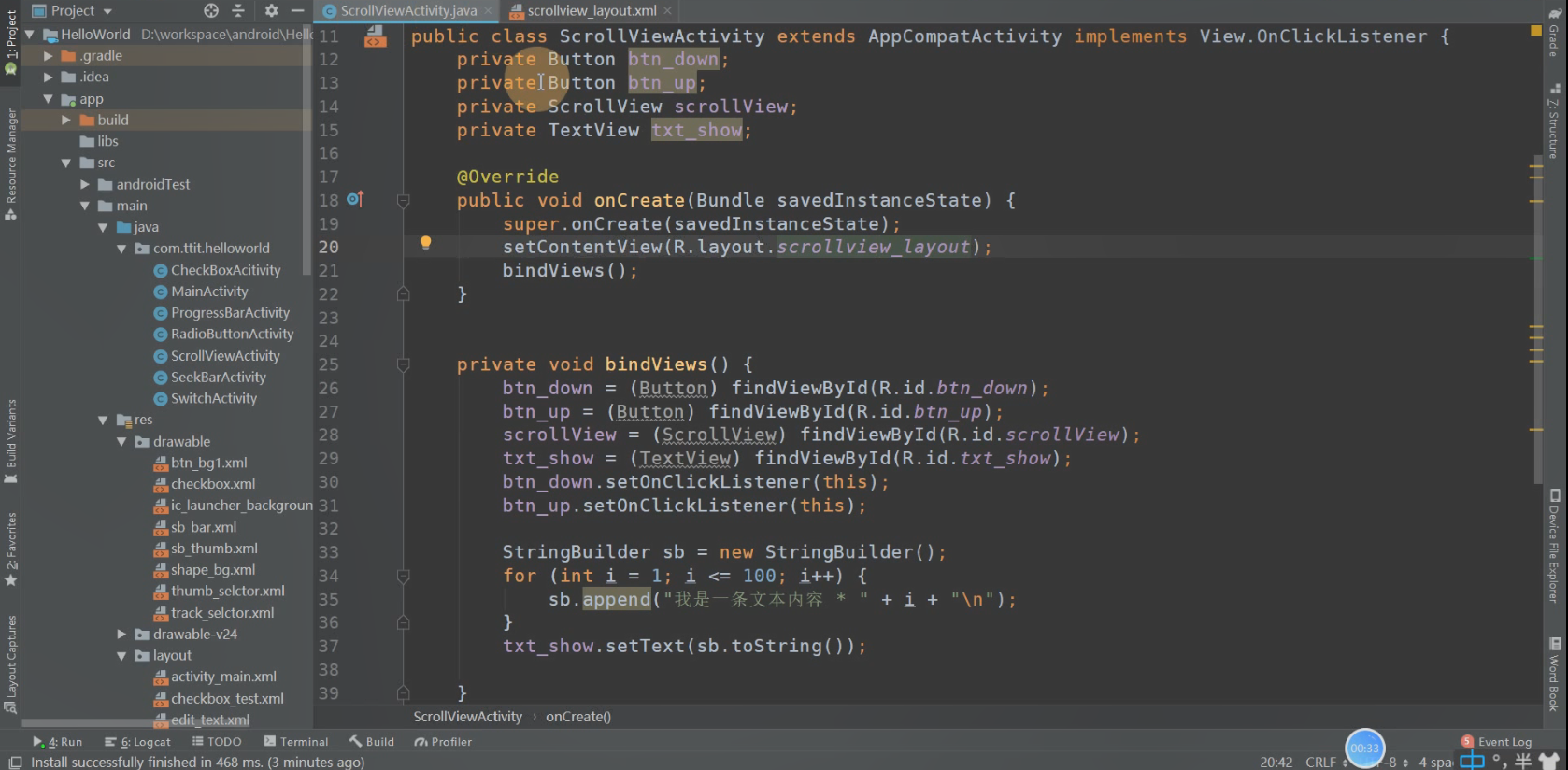Image resolution: width=1568 pixels, height=770 pixels.
Task: Expand the drawable-v24 folder
Action: [x=121, y=634]
